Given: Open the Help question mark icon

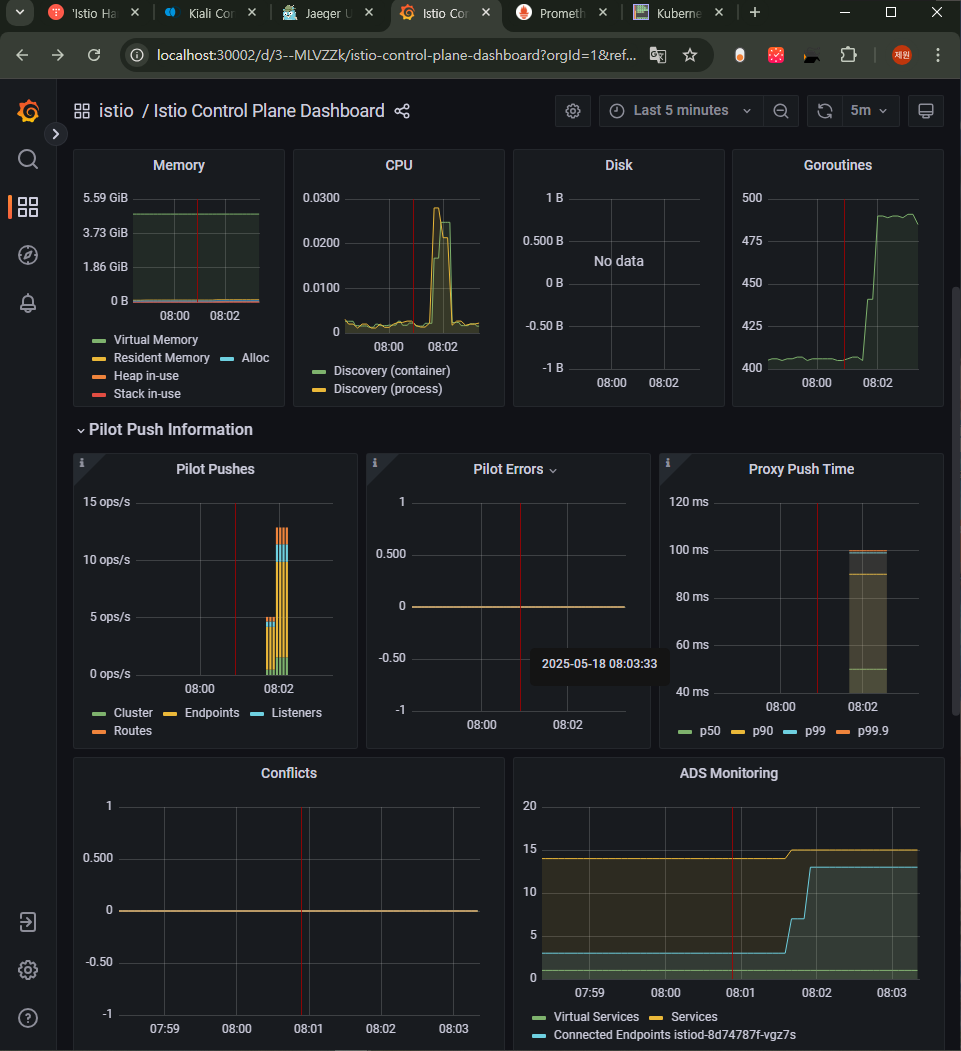Looking at the screenshot, I should pyautogui.click(x=28, y=1018).
